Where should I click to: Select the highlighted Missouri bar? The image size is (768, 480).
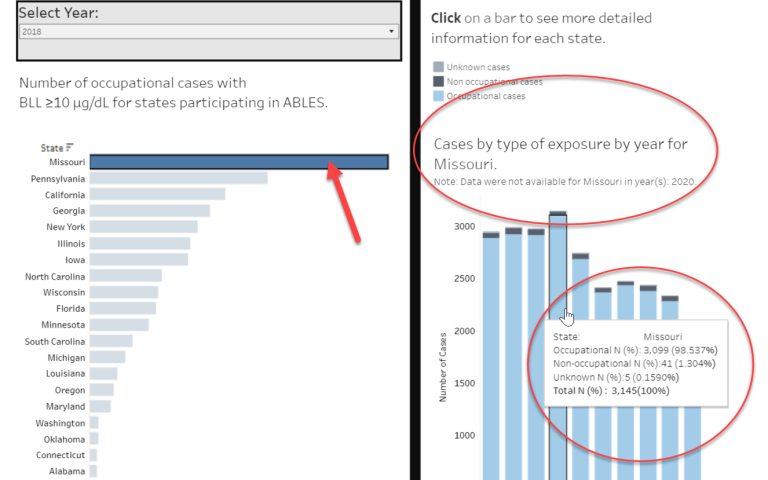point(238,162)
